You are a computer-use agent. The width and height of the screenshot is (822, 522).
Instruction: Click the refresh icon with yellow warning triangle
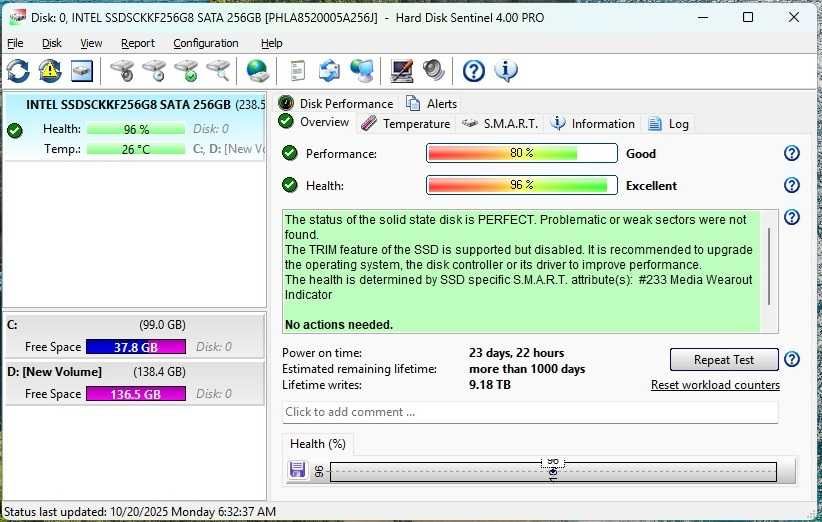[x=50, y=71]
